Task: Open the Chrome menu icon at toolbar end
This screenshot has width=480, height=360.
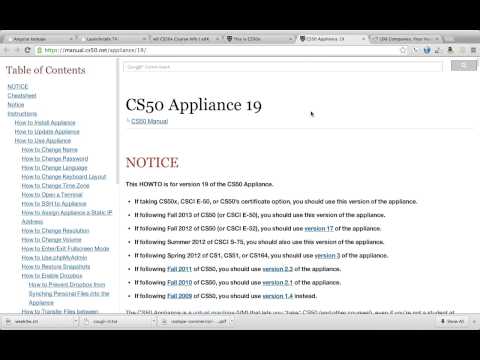Action: click(x=473, y=50)
